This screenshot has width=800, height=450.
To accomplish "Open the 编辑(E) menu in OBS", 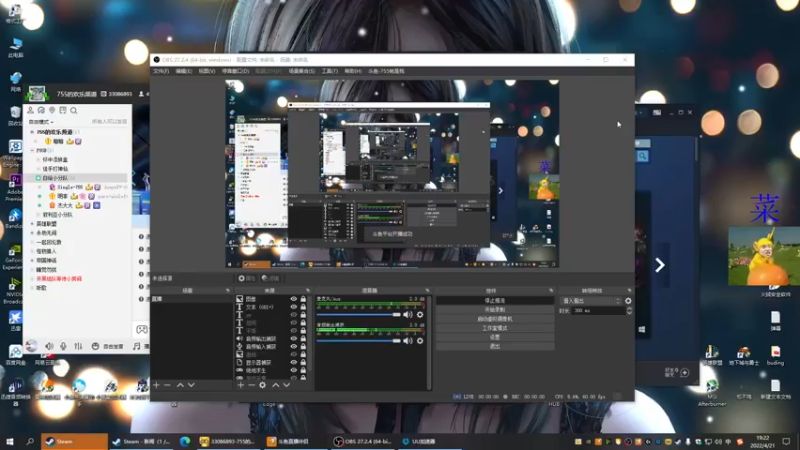I will pyautogui.click(x=184, y=71).
